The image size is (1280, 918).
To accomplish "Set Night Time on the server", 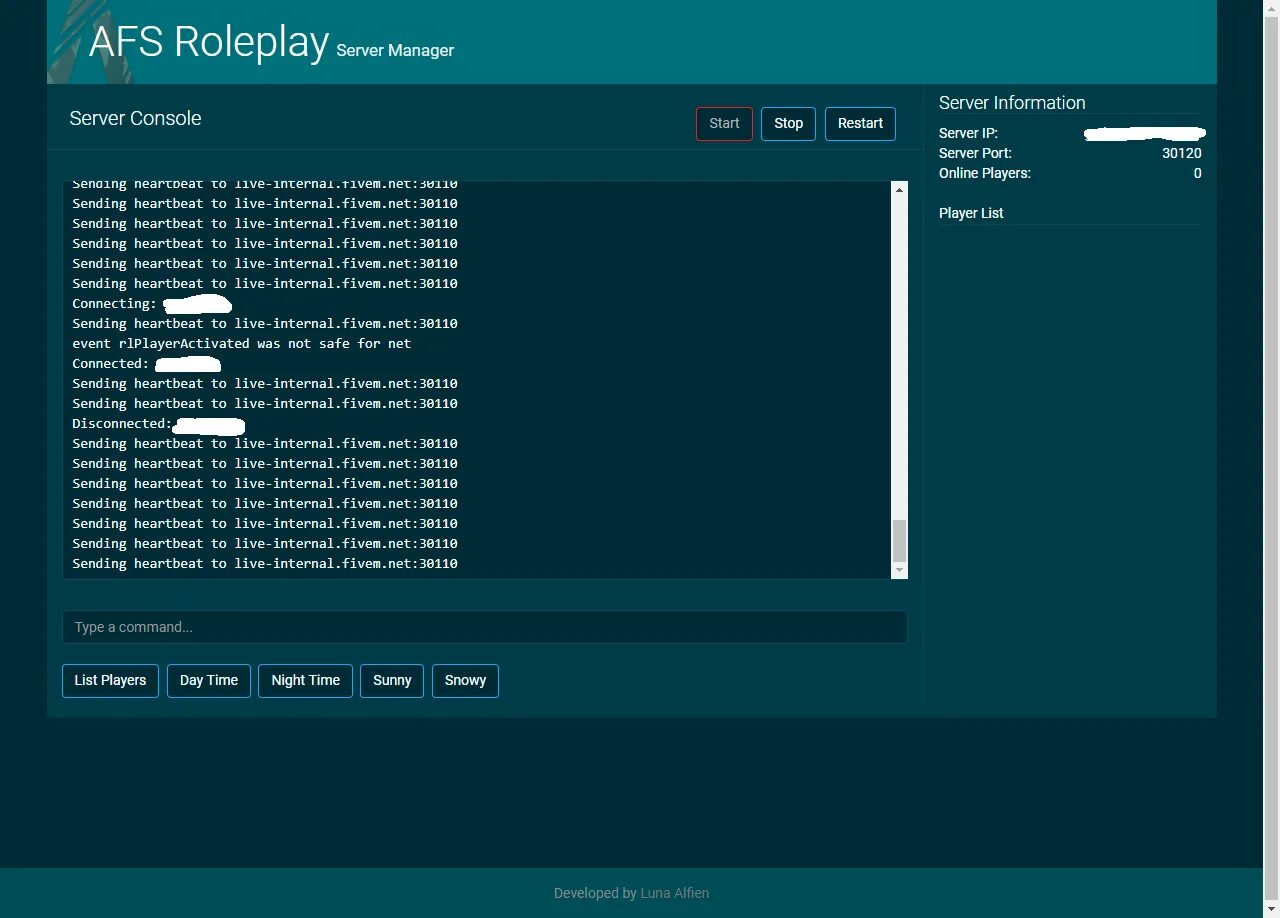I will [x=305, y=681].
